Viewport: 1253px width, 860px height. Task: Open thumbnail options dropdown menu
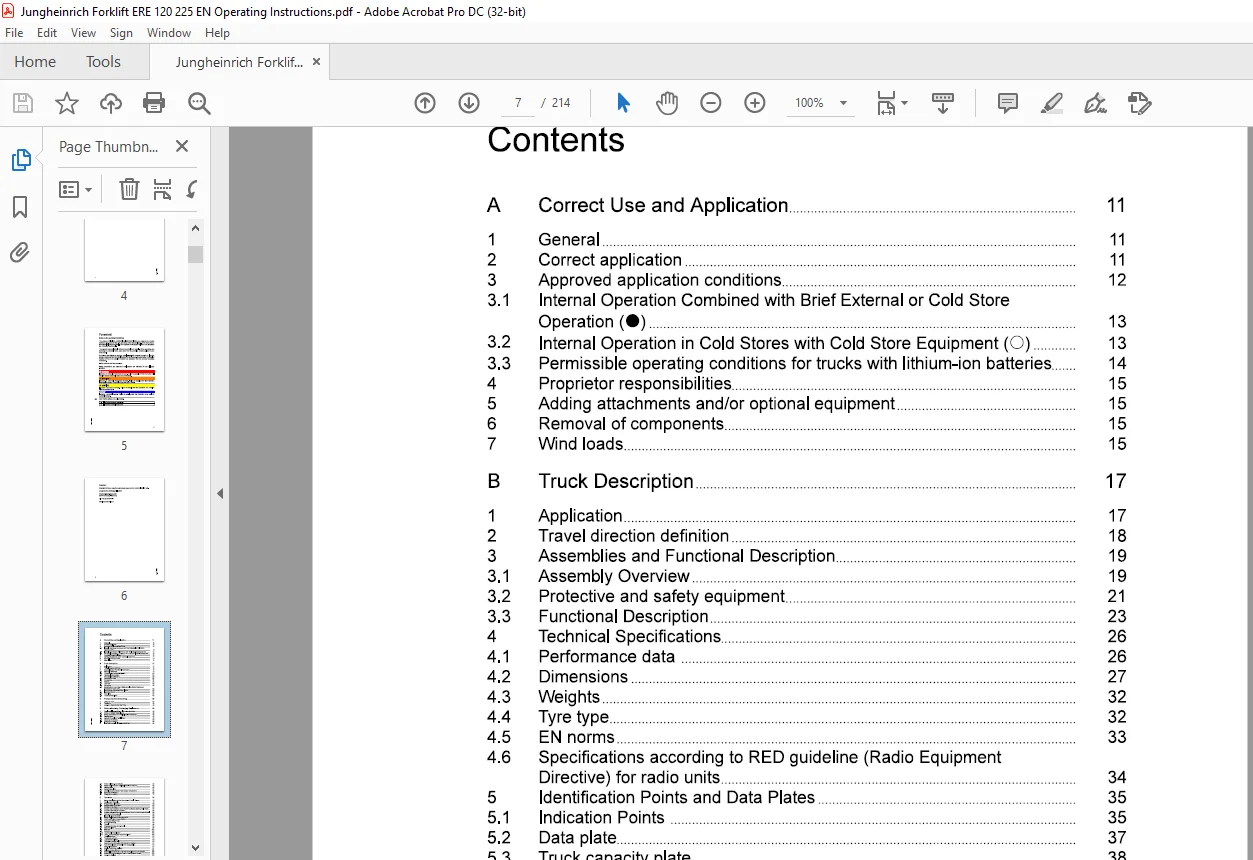pos(76,189)
